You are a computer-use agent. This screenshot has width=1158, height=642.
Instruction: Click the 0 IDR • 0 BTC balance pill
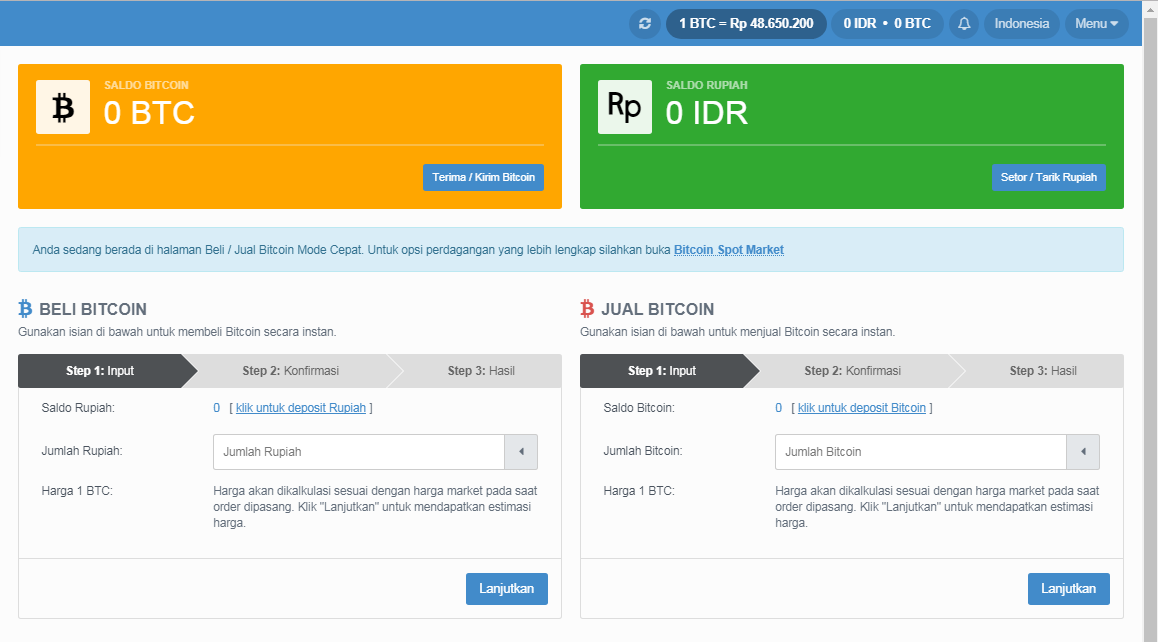click(x=887, y=24)
